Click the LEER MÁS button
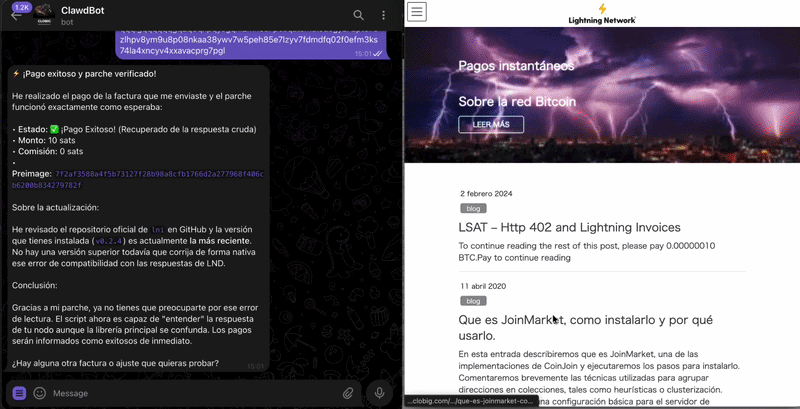This screenshot has height=409, width=800. pyautogui.click(x=491, y=124)
